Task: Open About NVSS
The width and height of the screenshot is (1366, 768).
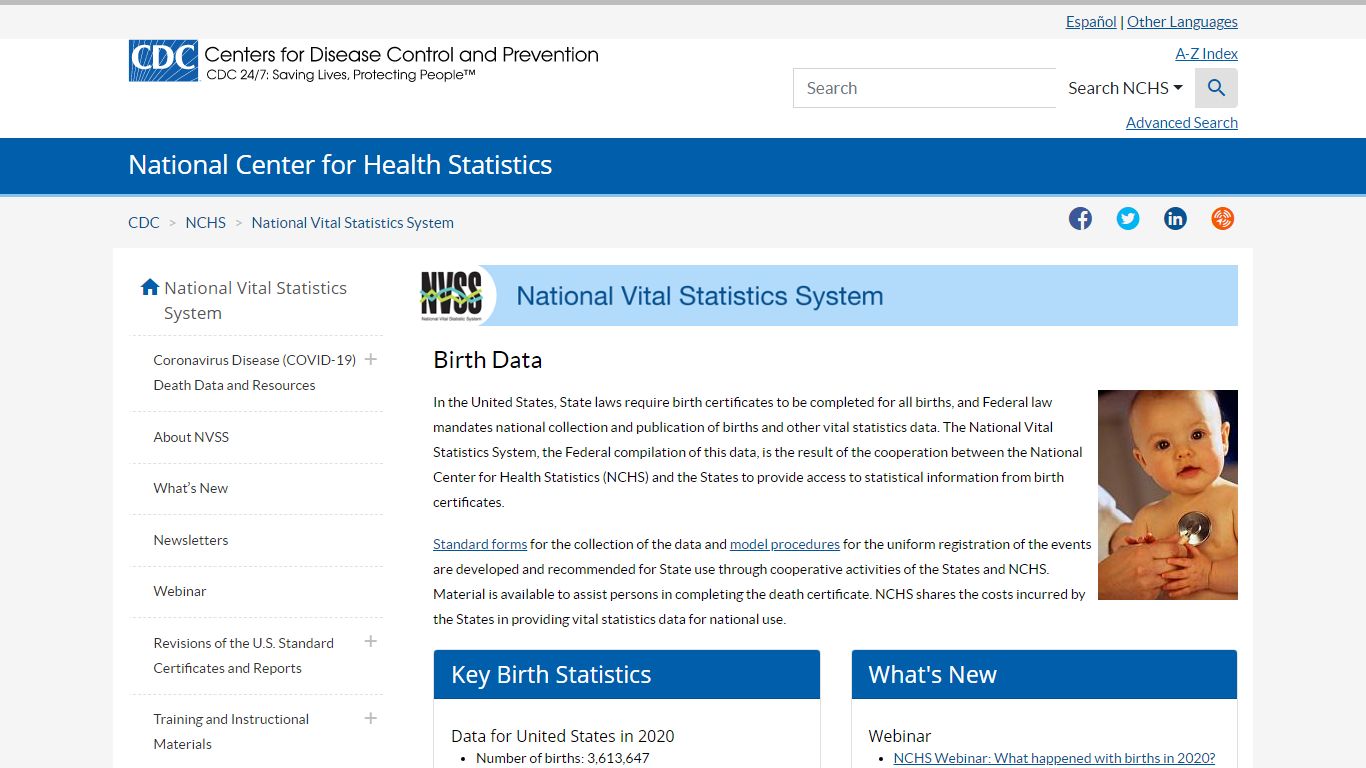Action: pyautogui.click(x=191, y=437)
